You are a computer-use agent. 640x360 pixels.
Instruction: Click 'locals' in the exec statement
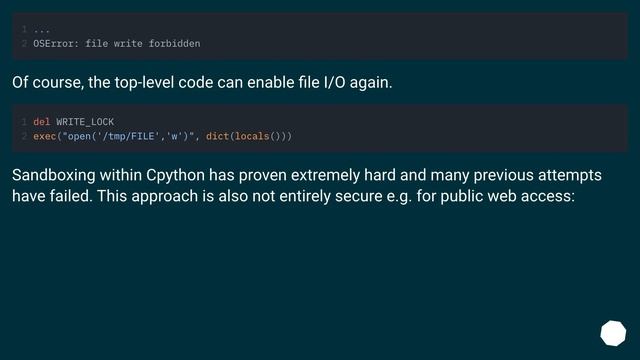tap(252, 136)
